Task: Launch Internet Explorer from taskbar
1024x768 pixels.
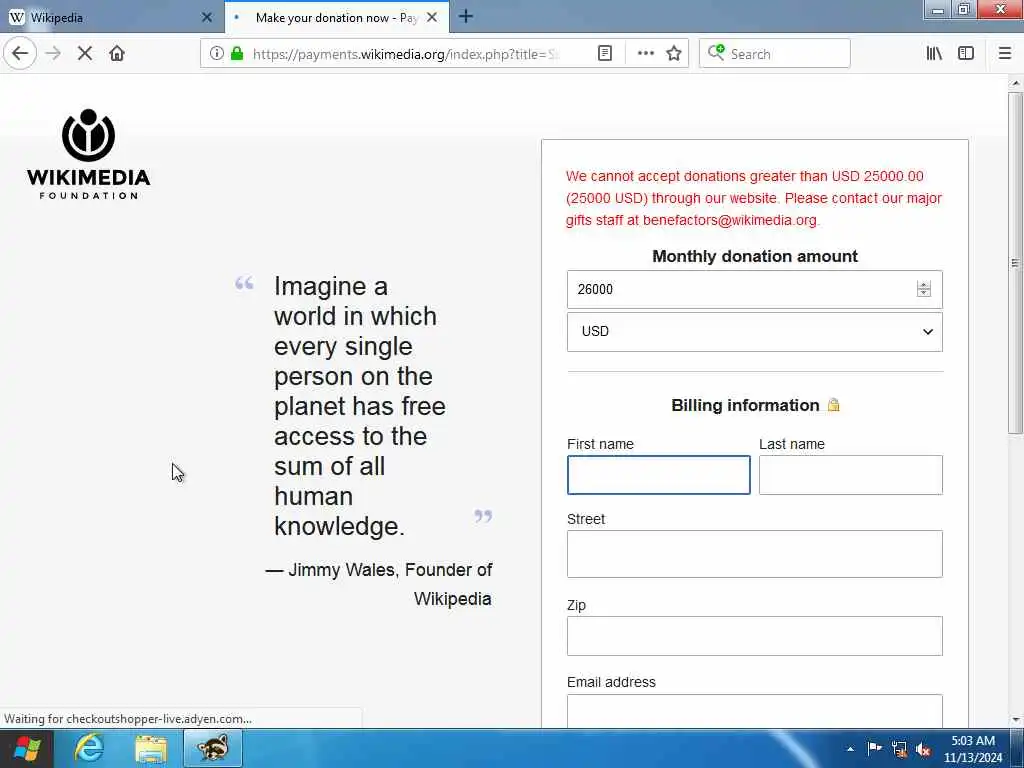Action: pos(88,748)
